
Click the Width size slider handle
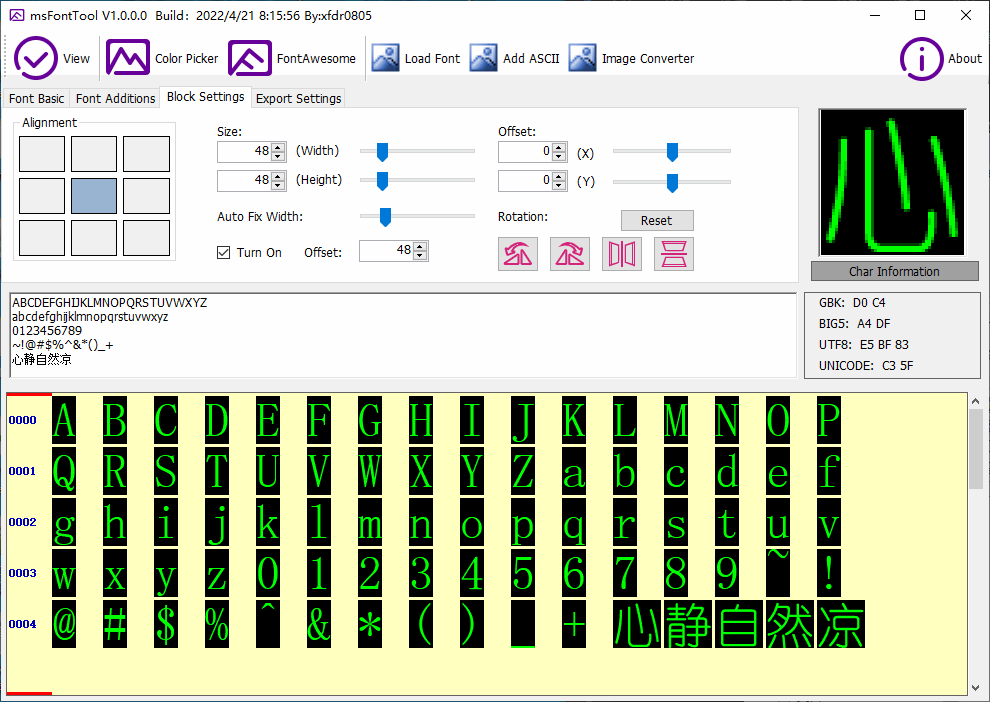[x=382, y=152]
